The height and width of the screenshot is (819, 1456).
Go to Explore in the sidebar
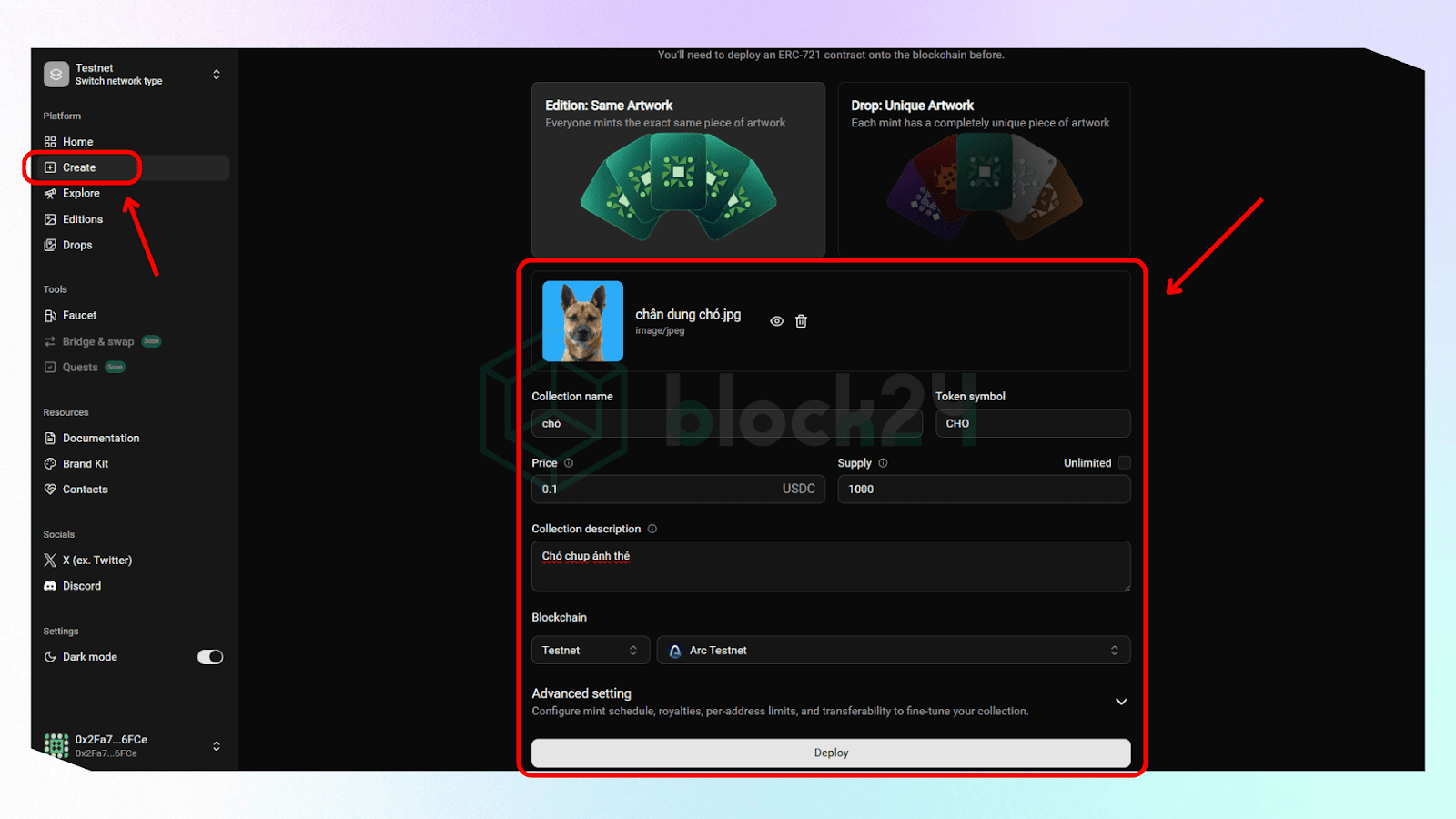pyautogui.click(x=81, y=193)
